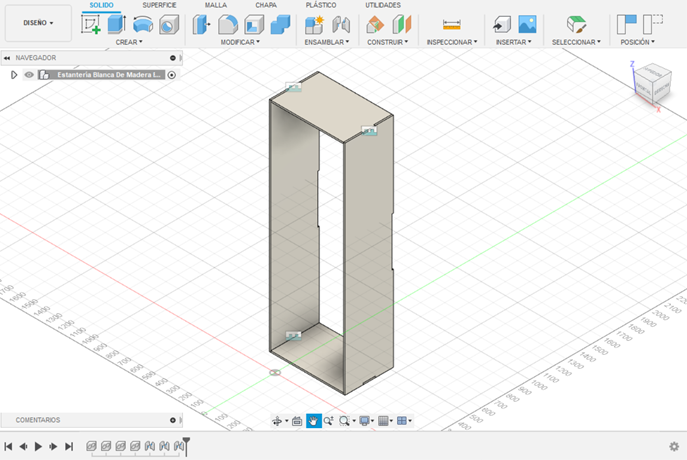Collapse the Navegador panel double arrows
This screenshot has height=460, width=687.
(x=7, y=58)
